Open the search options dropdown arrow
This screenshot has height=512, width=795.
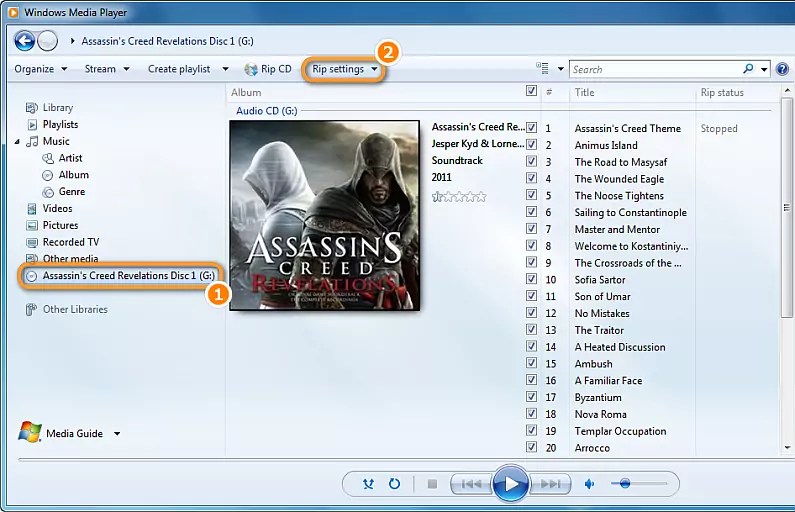click(764, 69)
